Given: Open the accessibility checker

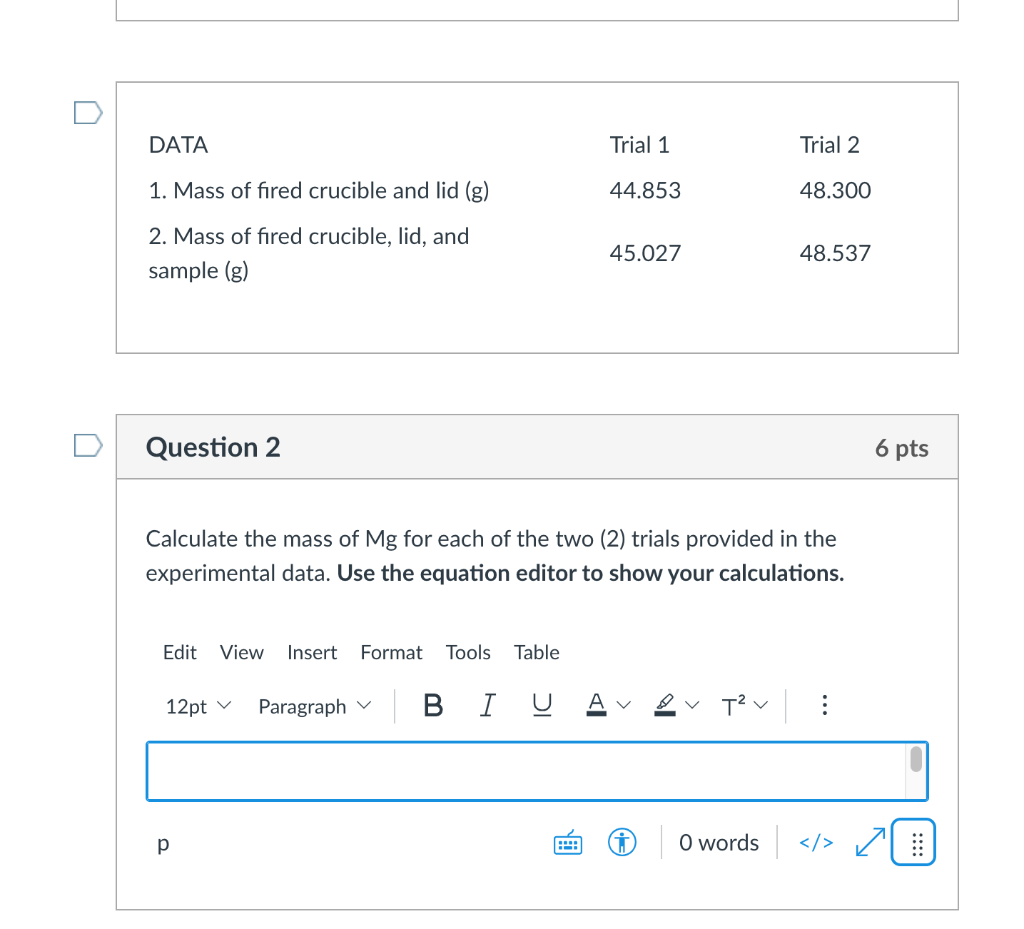Looking at the screenshot, I should point(622,842).
